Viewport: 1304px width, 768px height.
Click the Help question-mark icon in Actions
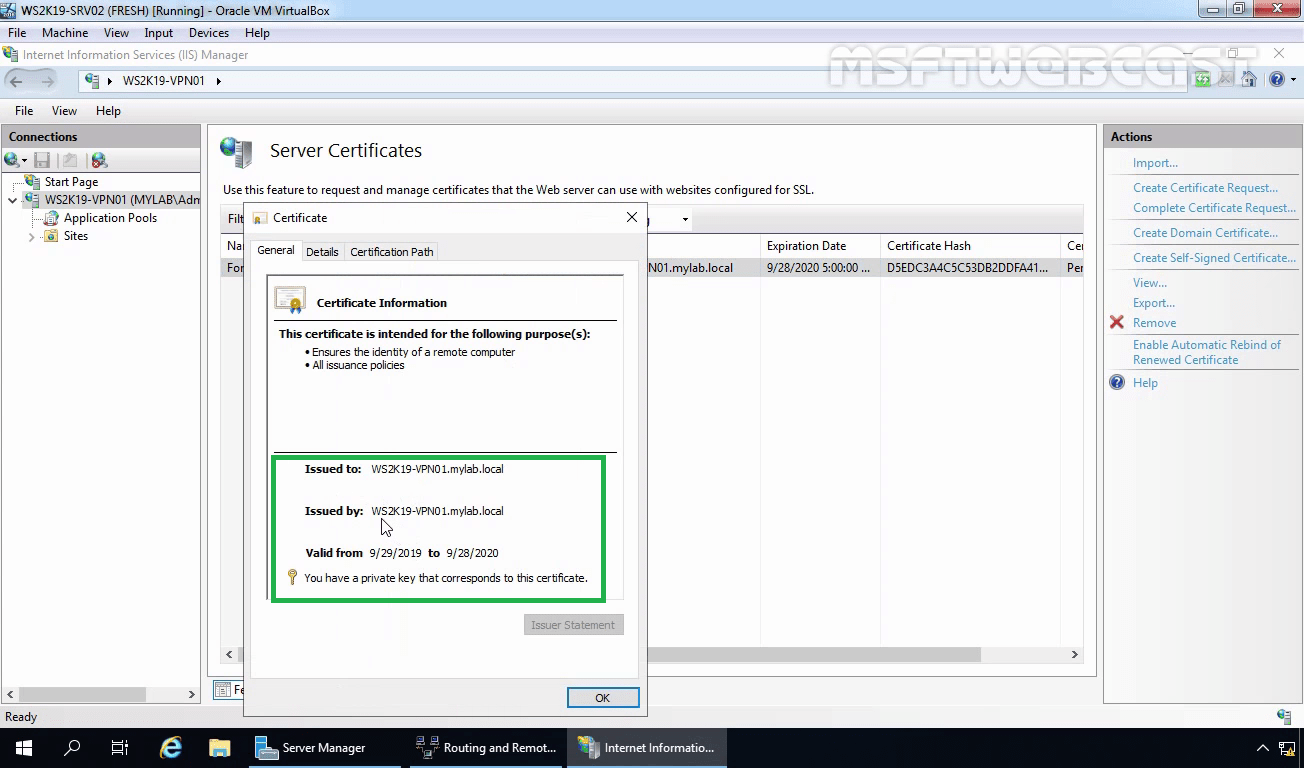pyautogui.click(x=1117, y=382)
